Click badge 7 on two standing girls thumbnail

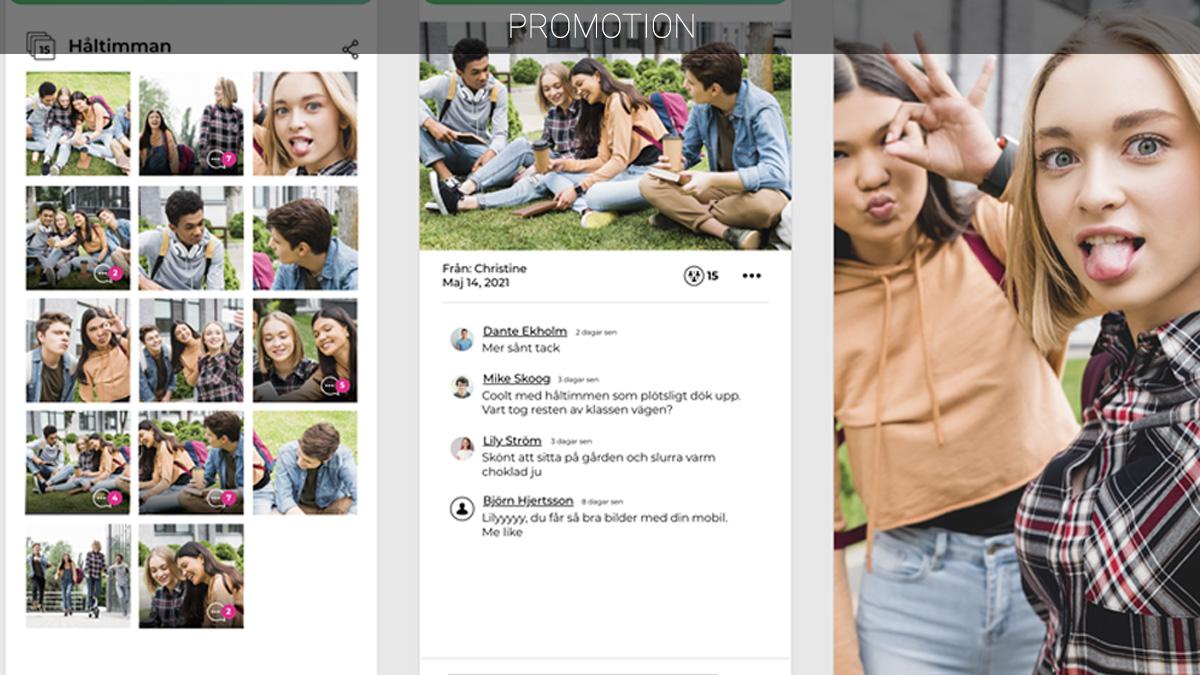coord(221,159)
